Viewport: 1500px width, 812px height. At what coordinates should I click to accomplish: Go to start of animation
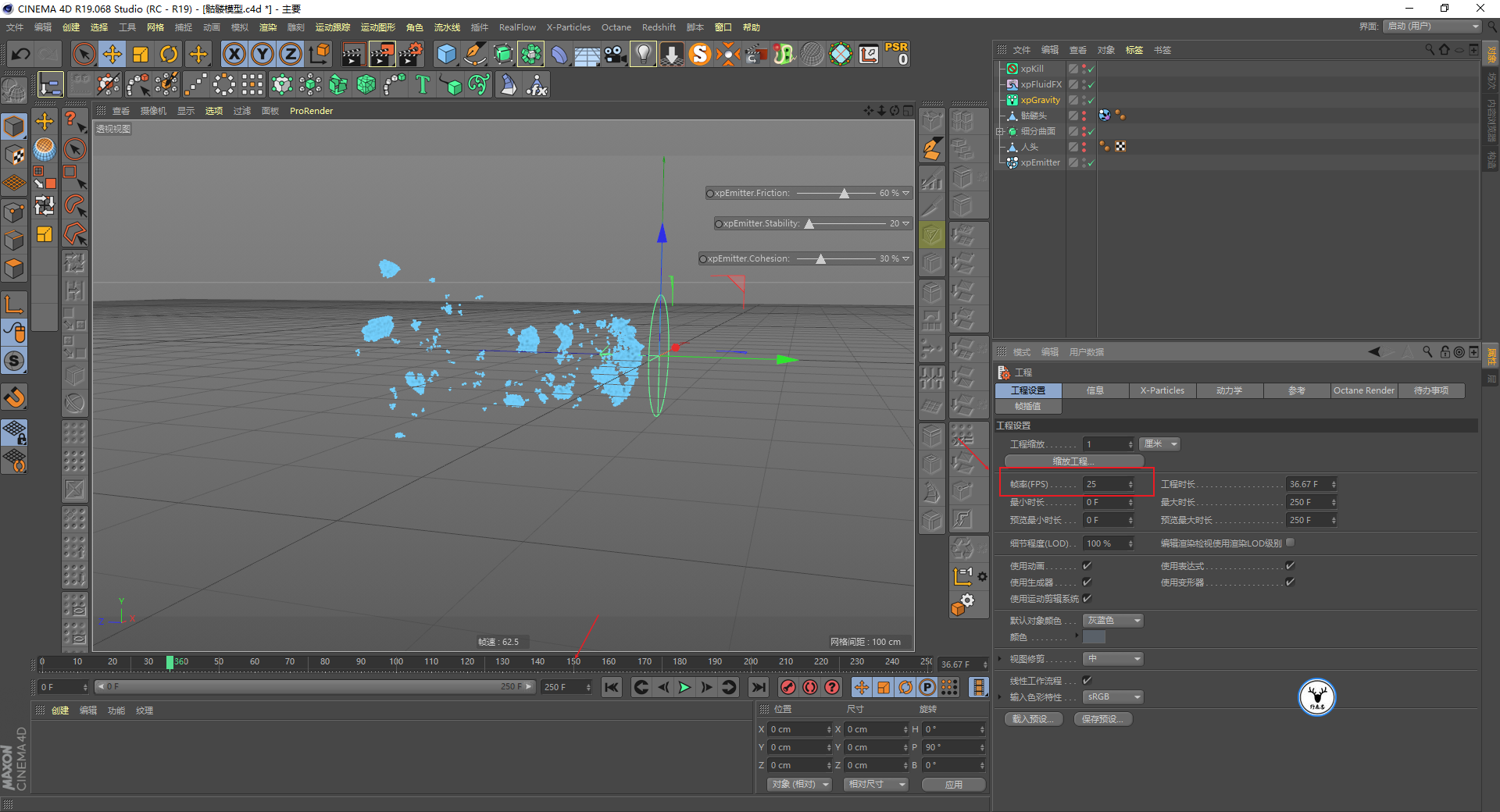pyautogui.click(x=612, y=687)
